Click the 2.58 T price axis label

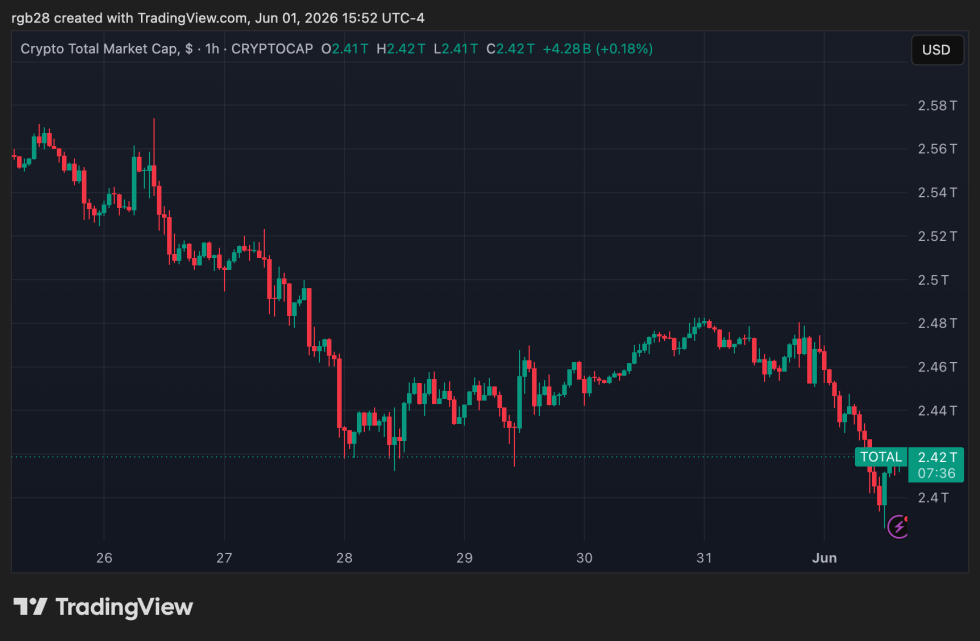point(937,106)
